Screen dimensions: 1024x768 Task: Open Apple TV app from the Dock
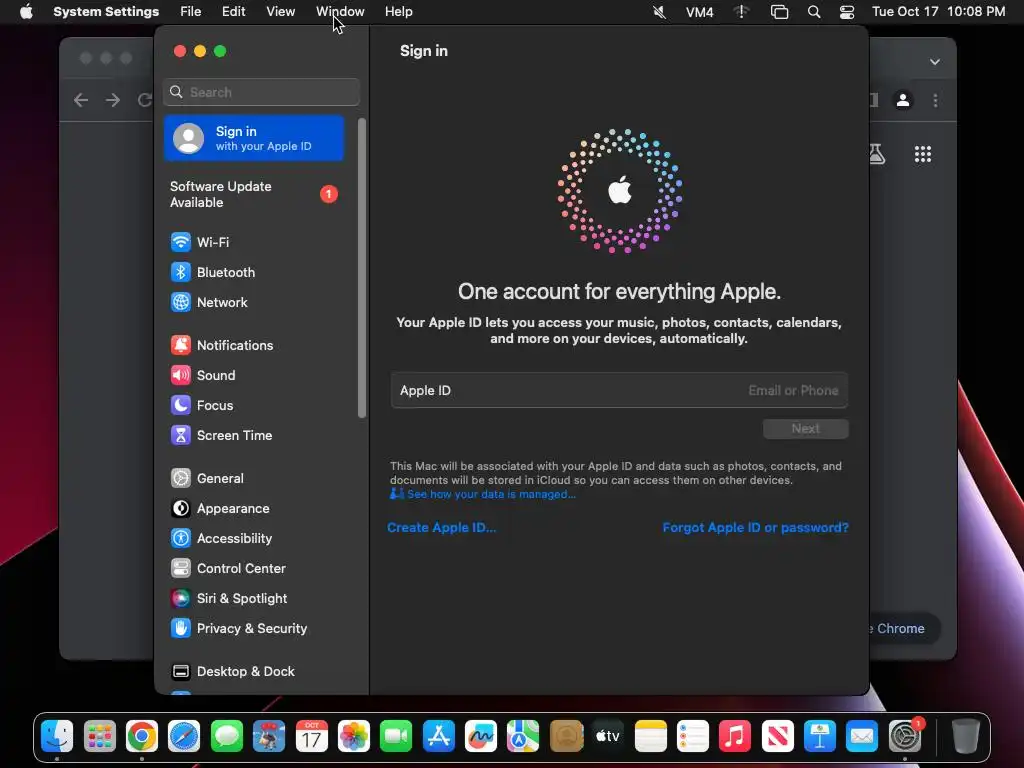pos(608,737)
